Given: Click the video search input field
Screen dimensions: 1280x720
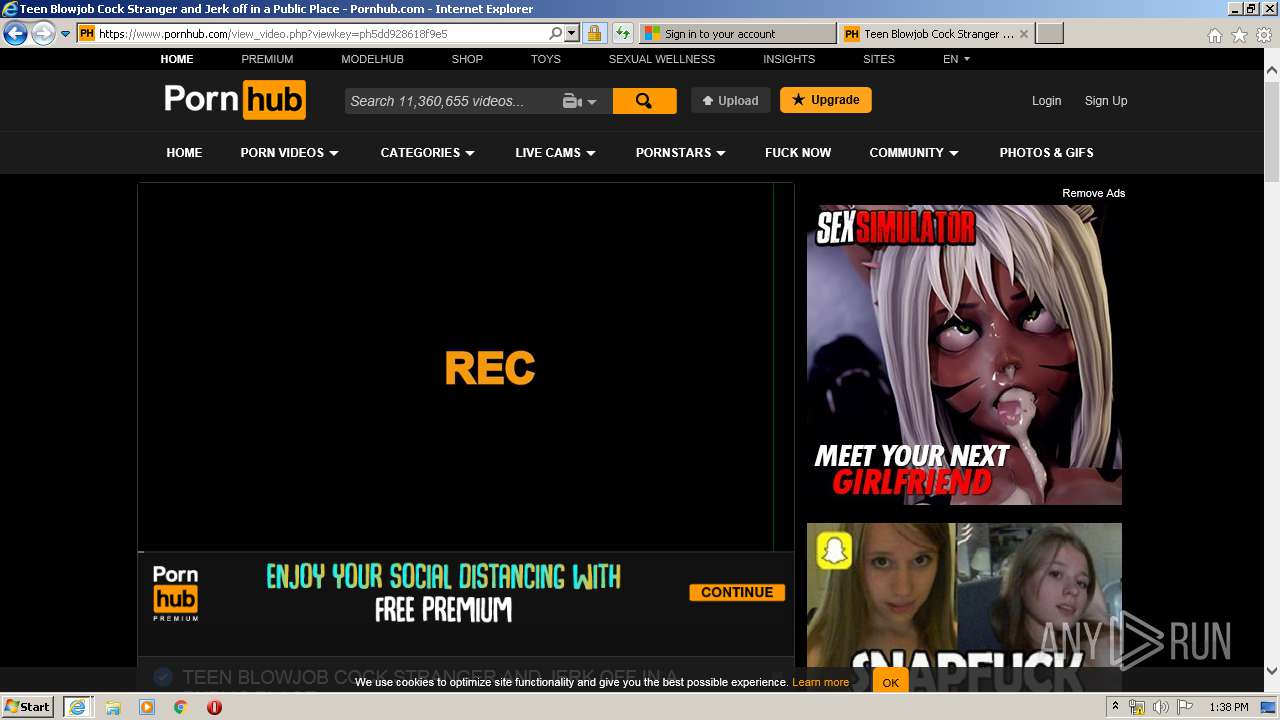Looking at the screenshot, I should tap(450, 101).
